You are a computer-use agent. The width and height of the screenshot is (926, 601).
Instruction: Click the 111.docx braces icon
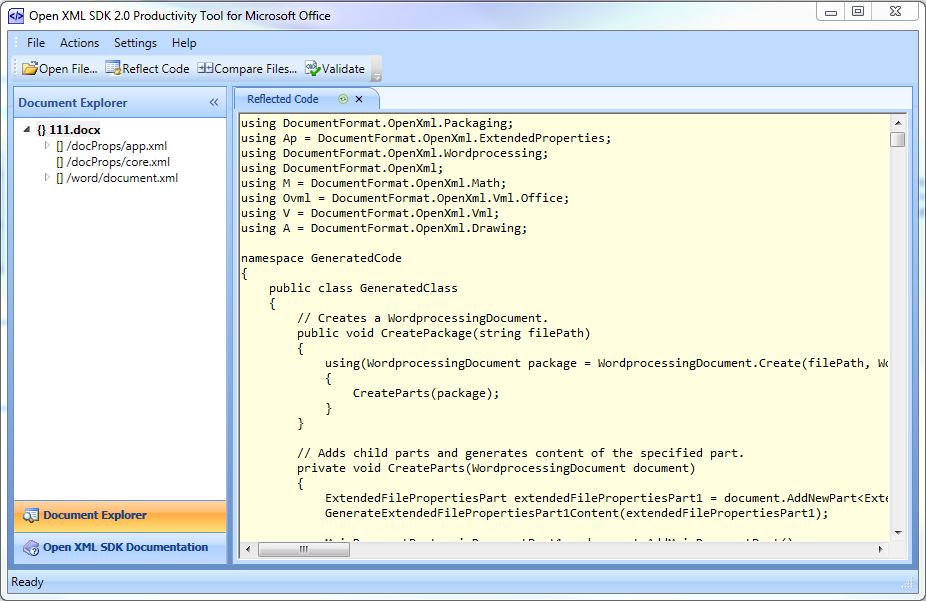click(41, 130)
